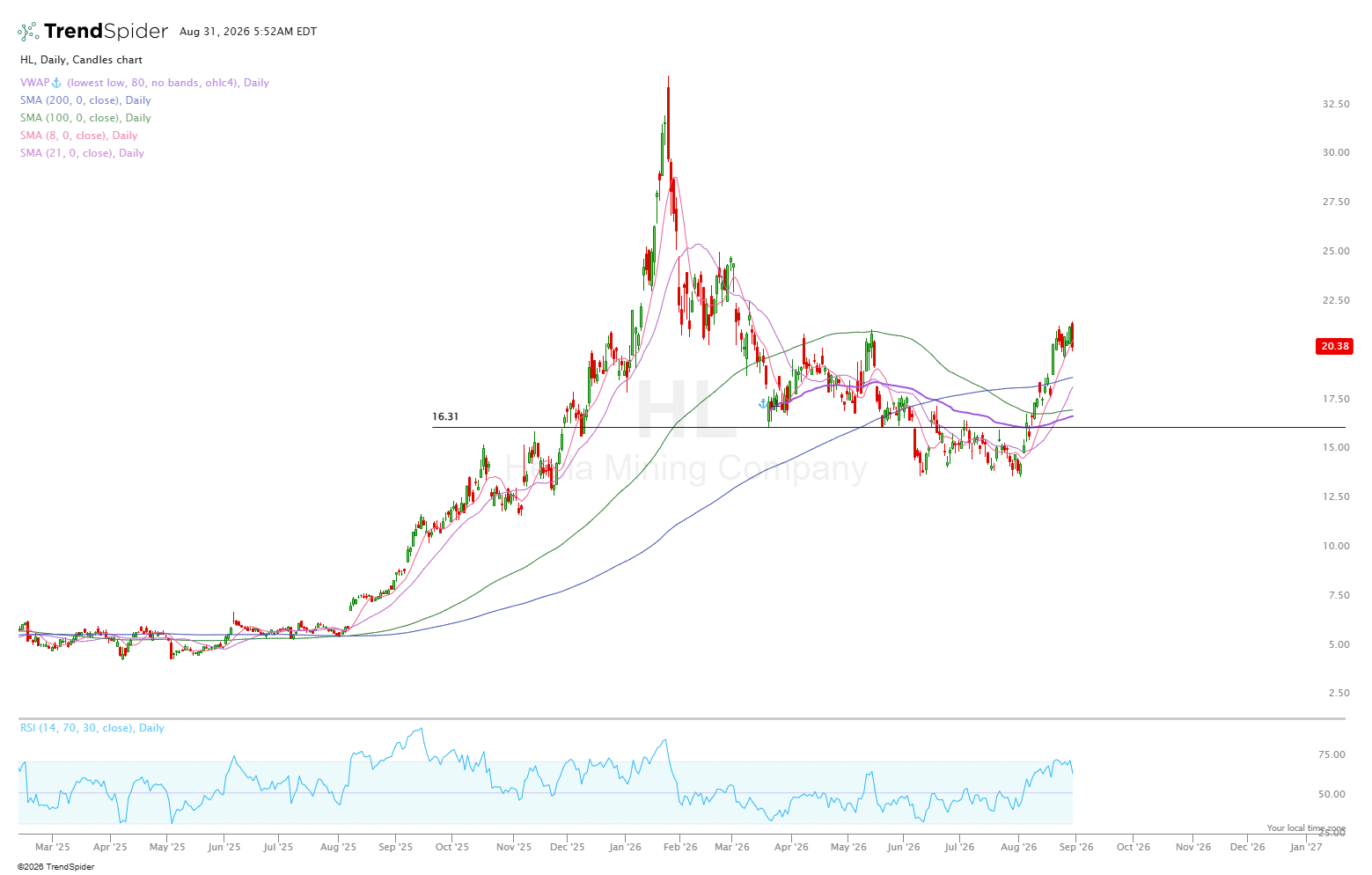Select the SMA (8, 0, close) legend entry

(x=79, y=136)
